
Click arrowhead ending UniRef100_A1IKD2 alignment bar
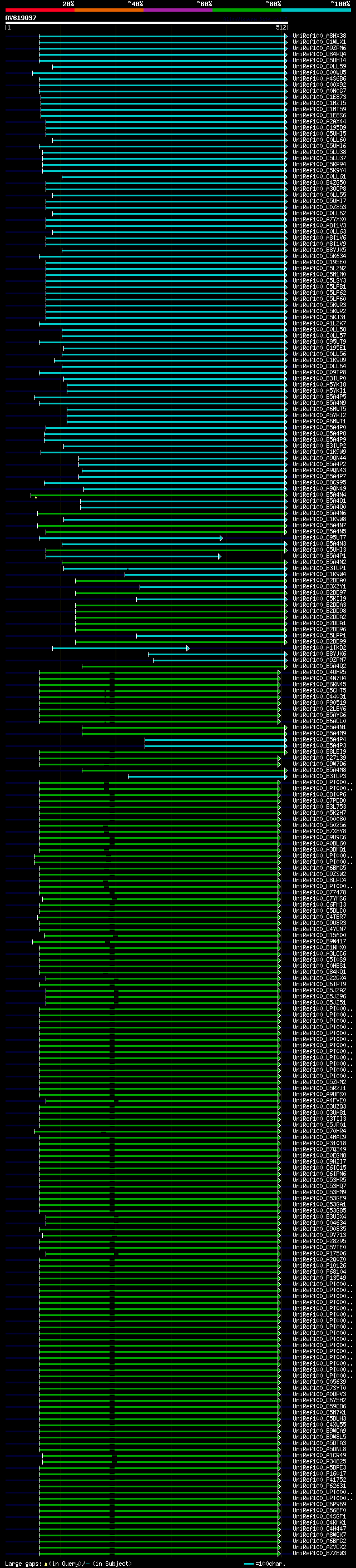point(187,648)
